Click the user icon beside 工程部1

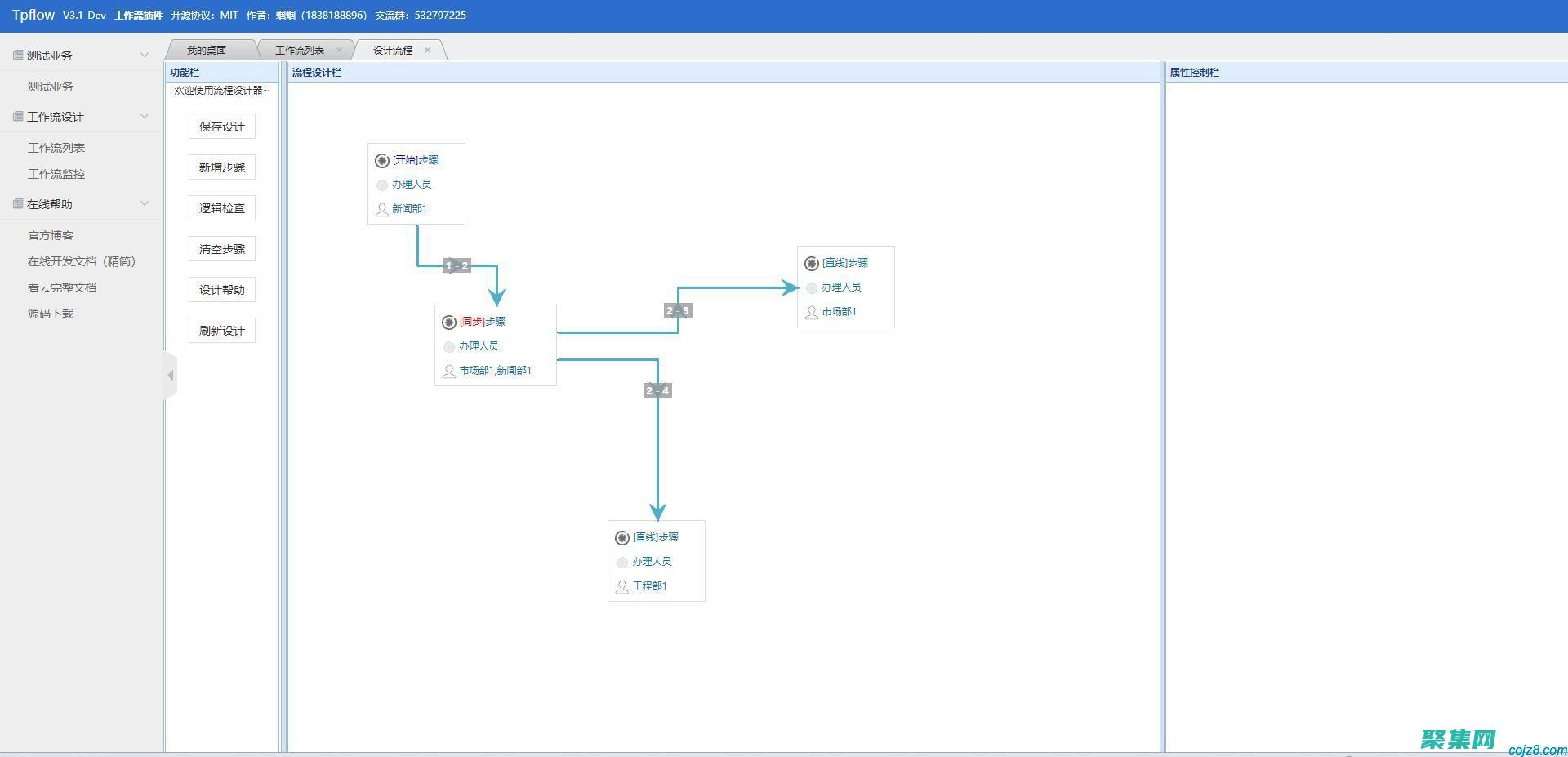[x=621, y=586]
